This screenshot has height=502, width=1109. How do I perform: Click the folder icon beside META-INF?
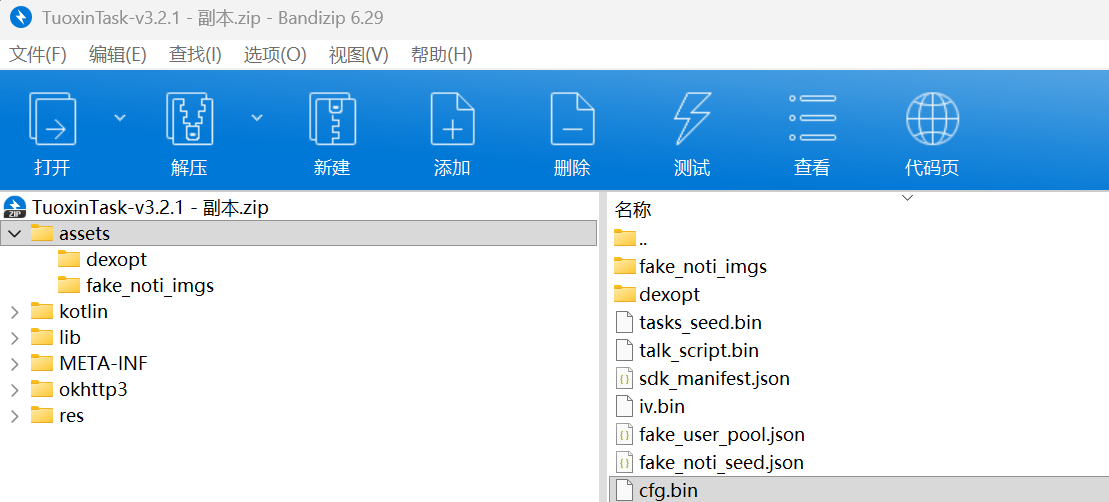(x=42, y=363)
